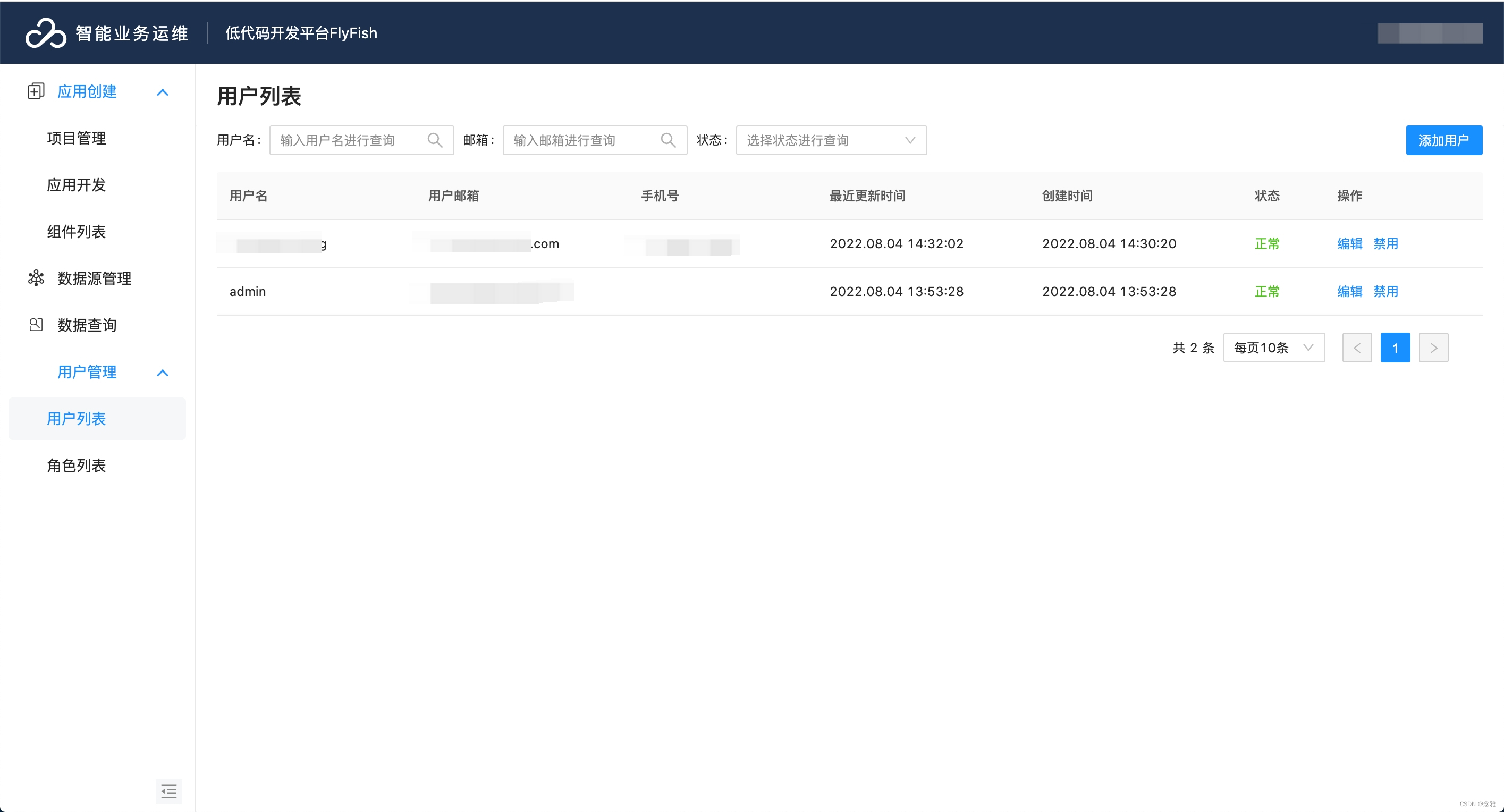1504x812 pixels.
Task: Select 项目管理 in the sidebar menu
Action: [76, 138]
